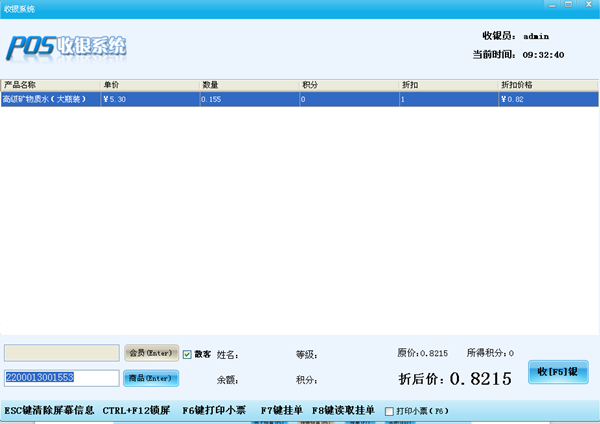Image resolution: width=600 pixels, height=424 pixels.
Task: Click the 产品名称 column header
Action: click(50, 85)
